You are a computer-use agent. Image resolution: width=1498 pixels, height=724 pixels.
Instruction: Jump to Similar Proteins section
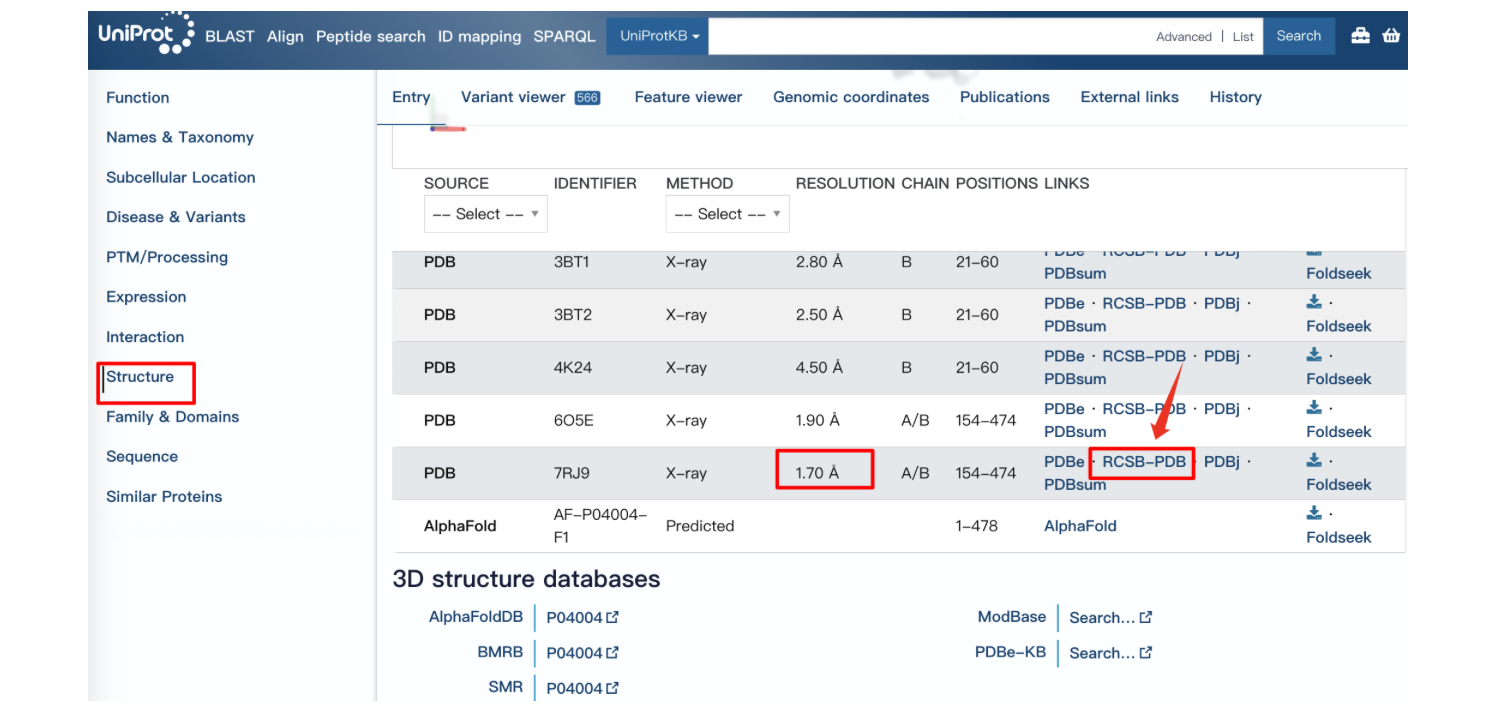164,497
